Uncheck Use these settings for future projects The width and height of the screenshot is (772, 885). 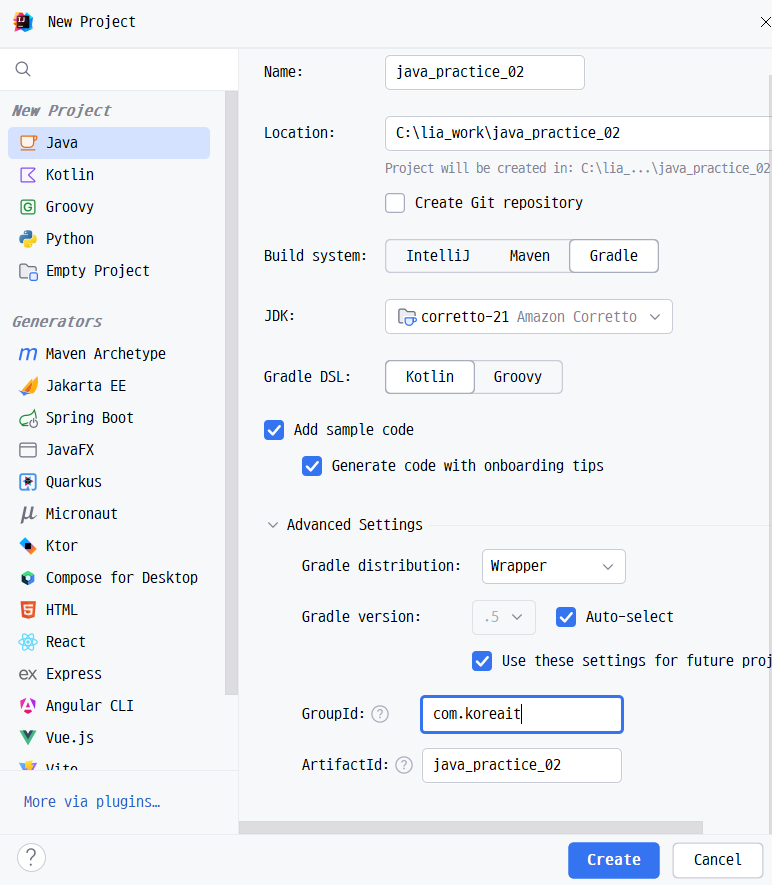[x=482, y=661]
